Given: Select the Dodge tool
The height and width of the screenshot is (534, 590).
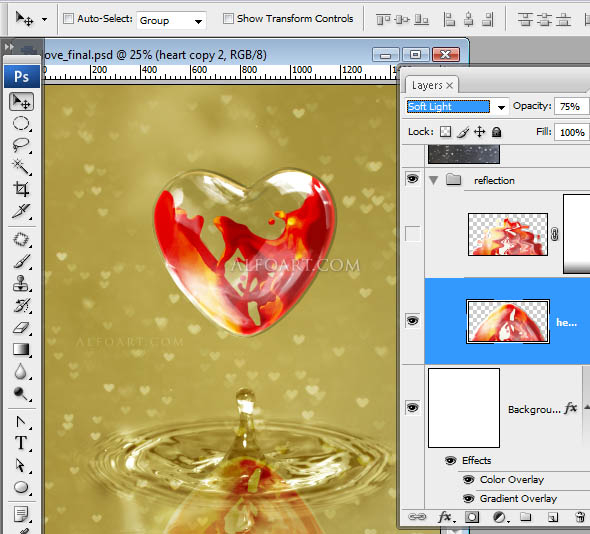Looking at the screenshot, I should [x=21, y=393].
